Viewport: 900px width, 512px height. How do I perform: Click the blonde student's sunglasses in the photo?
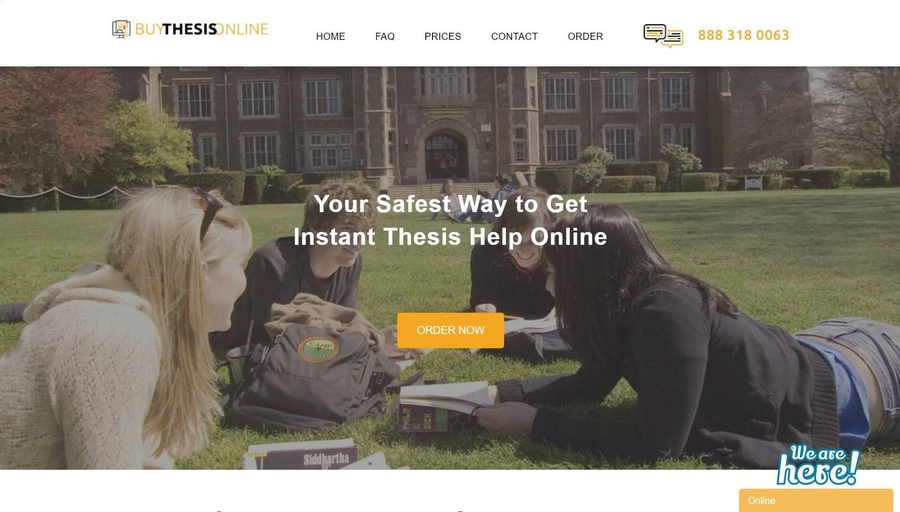(208, 211)
